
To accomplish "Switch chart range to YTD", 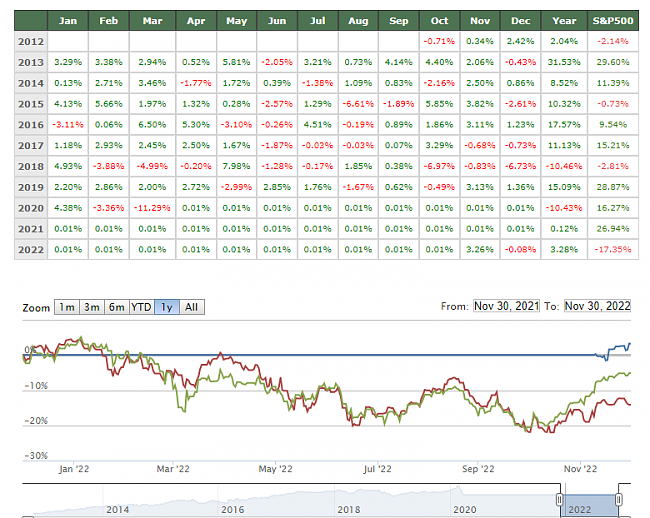I will coord(142,307).
